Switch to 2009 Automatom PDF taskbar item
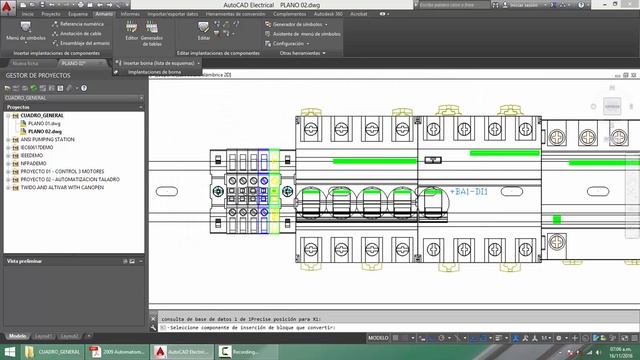This screenshot has height=360, width=640. (116, 352)
